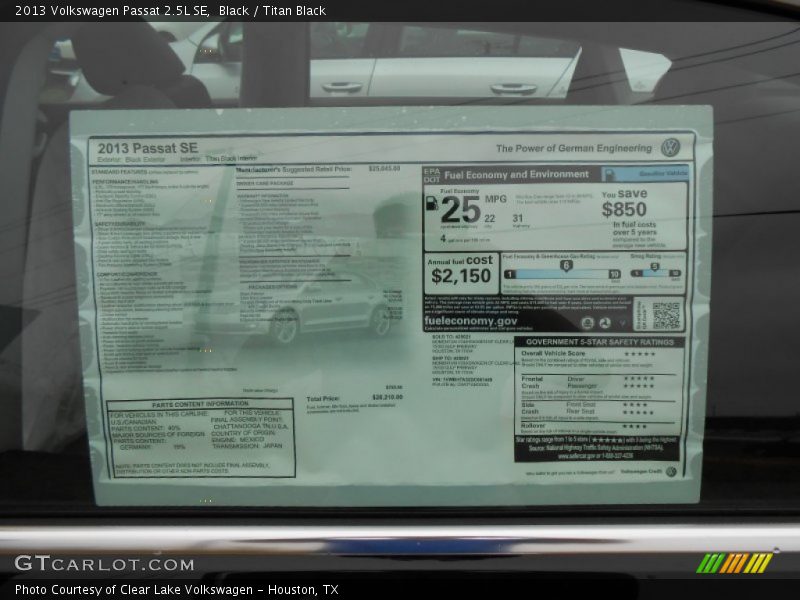Viewport: 800px width, 600px height.
Task: Click the 'STANDARD FEATURES' section heading
Action: [119, 172]
